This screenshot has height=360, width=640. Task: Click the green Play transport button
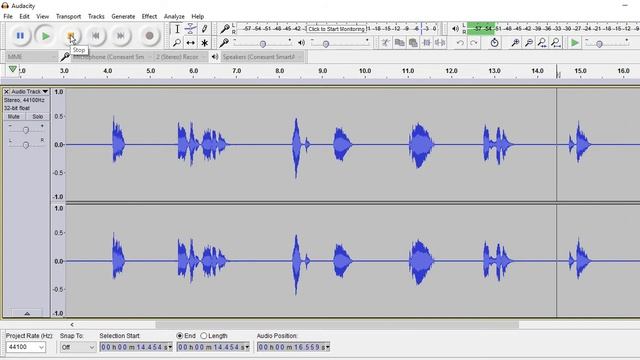click(45, 36)
